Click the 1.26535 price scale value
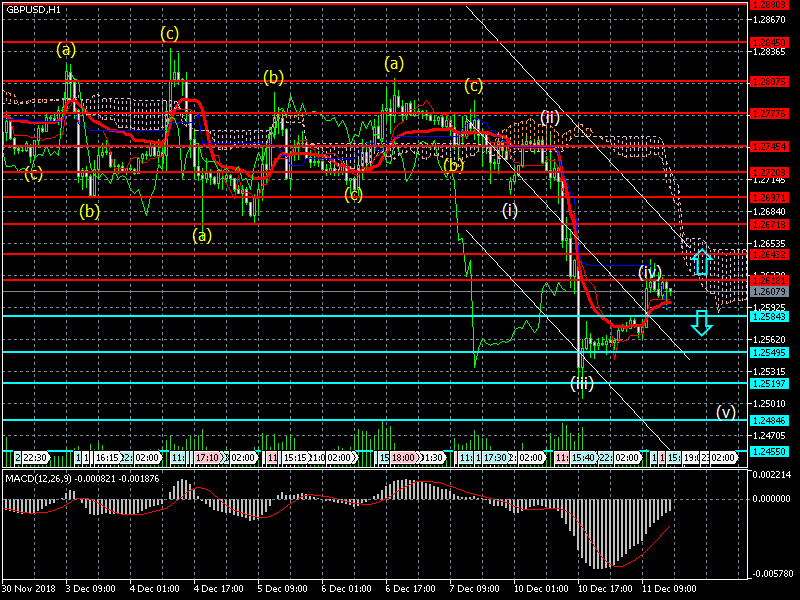 click(769, 244)
